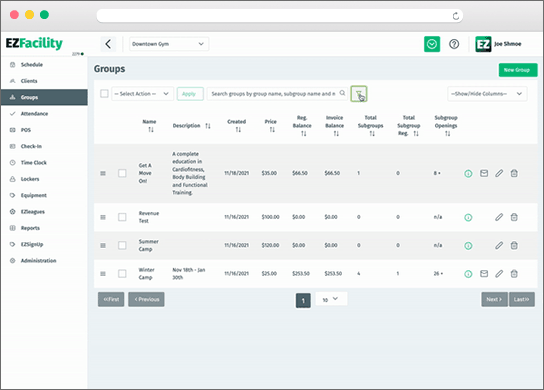This screenshot has width=544, height=390.
Task: Check the Revenue Test row checkbox
Action: click(122, 217)
